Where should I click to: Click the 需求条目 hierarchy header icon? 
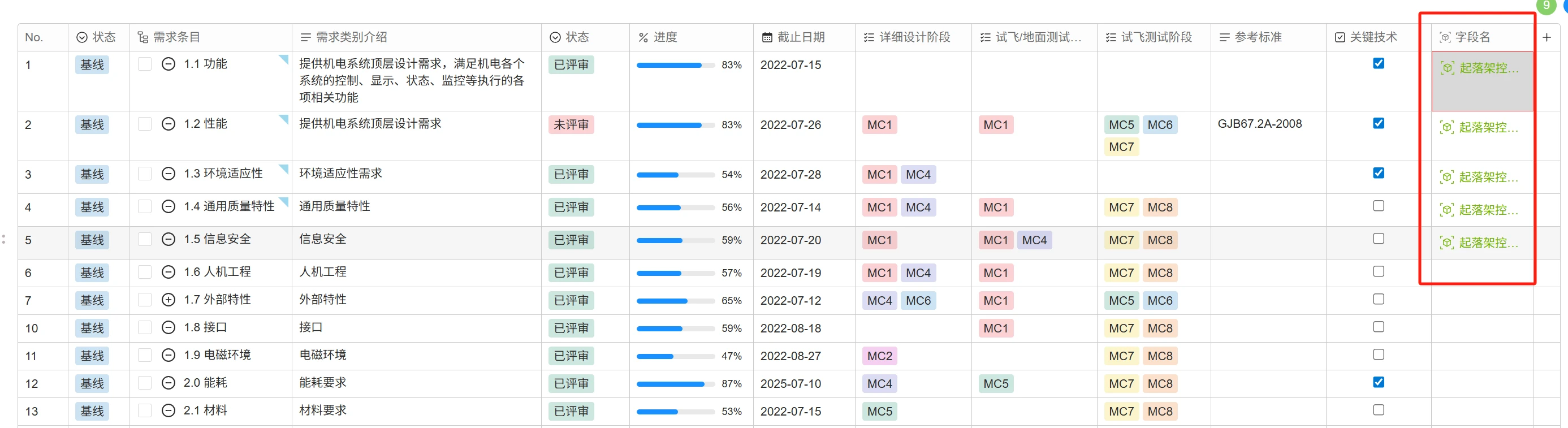[143, 37]
